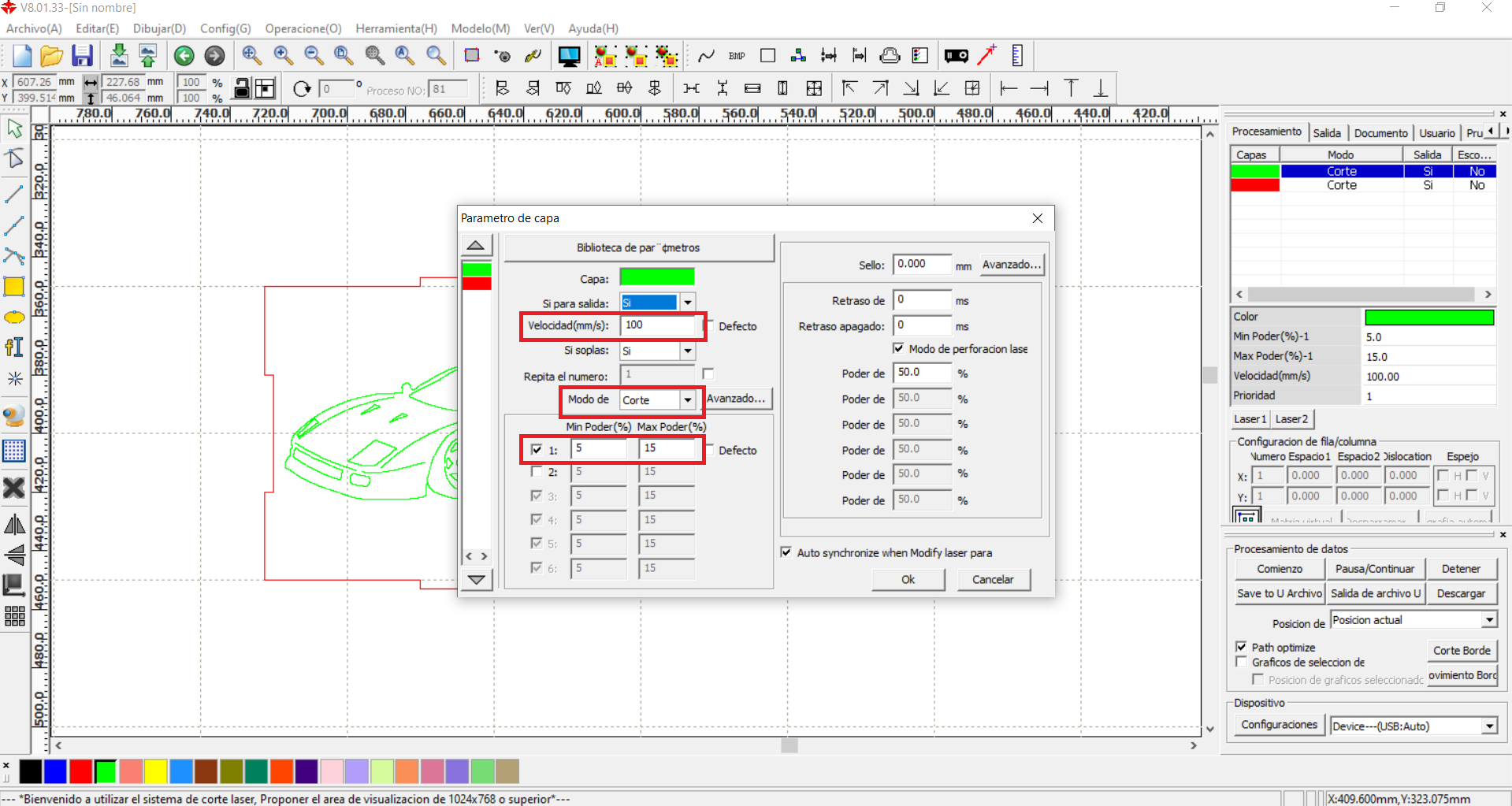The height and width of the screenshot is (806, 1512).
Task: Open the Biblioteca de parametros button
Action: click(x=638, y=247)
